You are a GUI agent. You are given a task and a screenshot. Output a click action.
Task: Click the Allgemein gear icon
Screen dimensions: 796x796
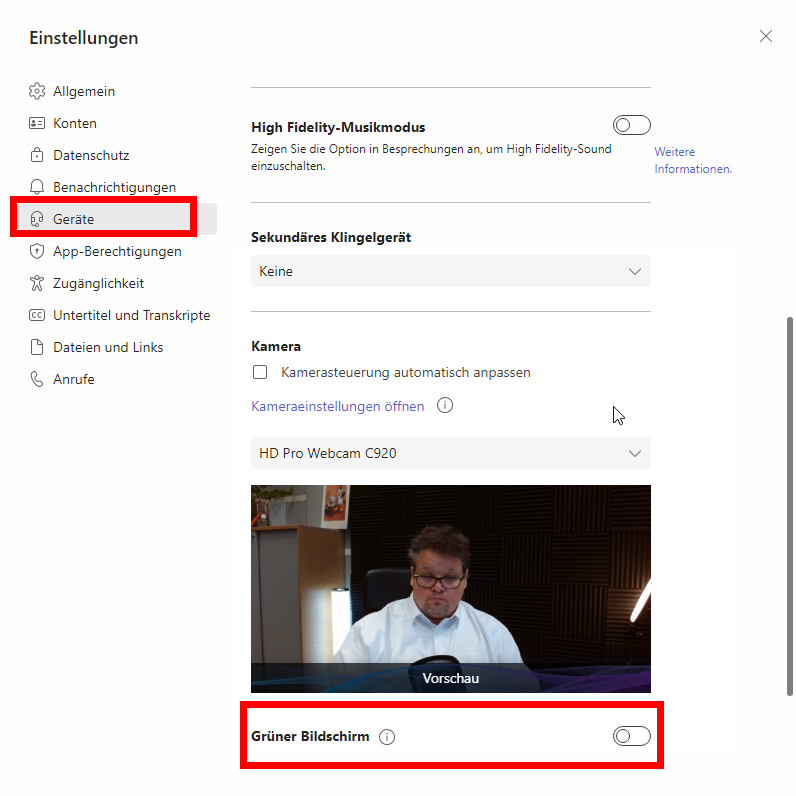pyautogui.click(x=37, y=91)
